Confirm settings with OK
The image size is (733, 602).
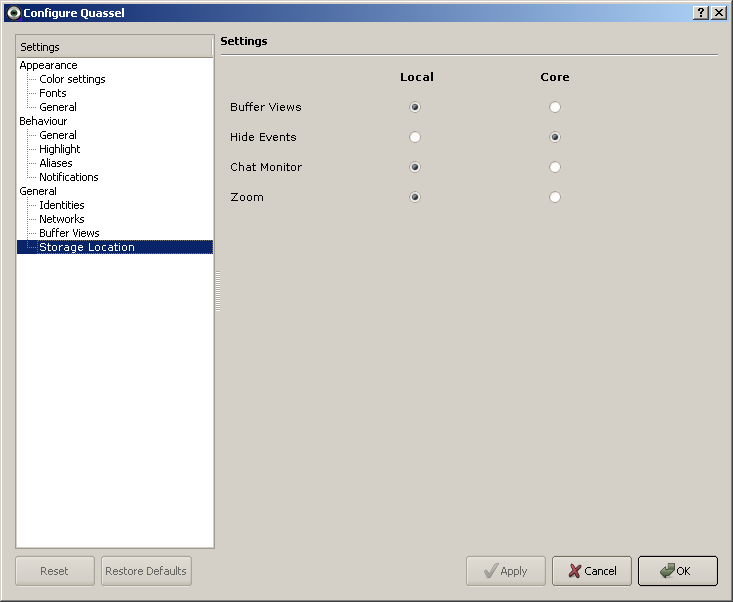678,571
